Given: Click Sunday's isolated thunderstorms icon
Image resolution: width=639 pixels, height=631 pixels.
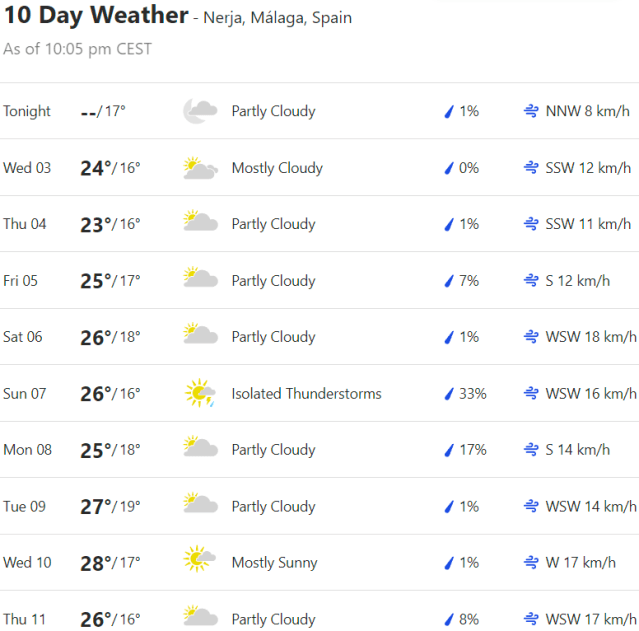Looking at the screenshot, I should pos(200,394).
